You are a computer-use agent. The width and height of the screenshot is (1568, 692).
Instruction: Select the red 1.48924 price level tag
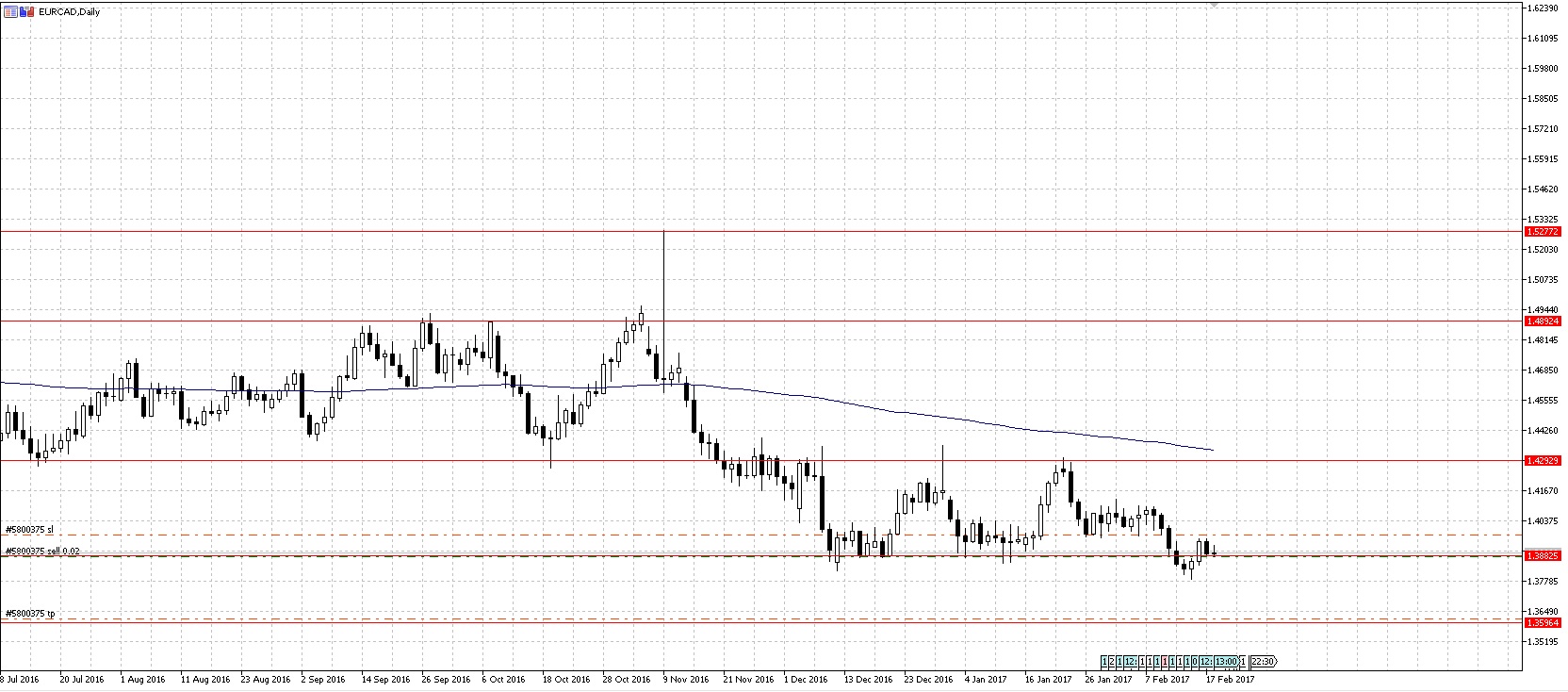(1543, 321)
